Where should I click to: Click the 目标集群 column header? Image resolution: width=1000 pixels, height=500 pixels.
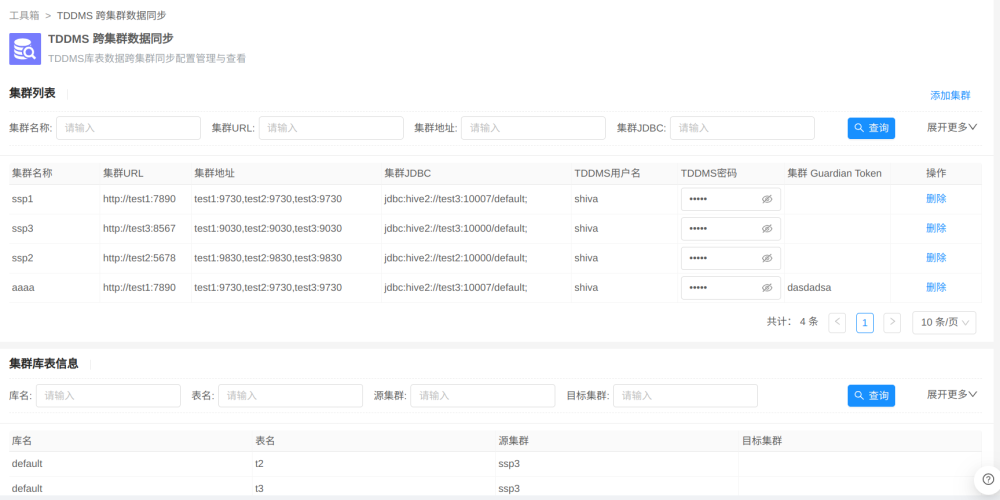coord(761,441)
